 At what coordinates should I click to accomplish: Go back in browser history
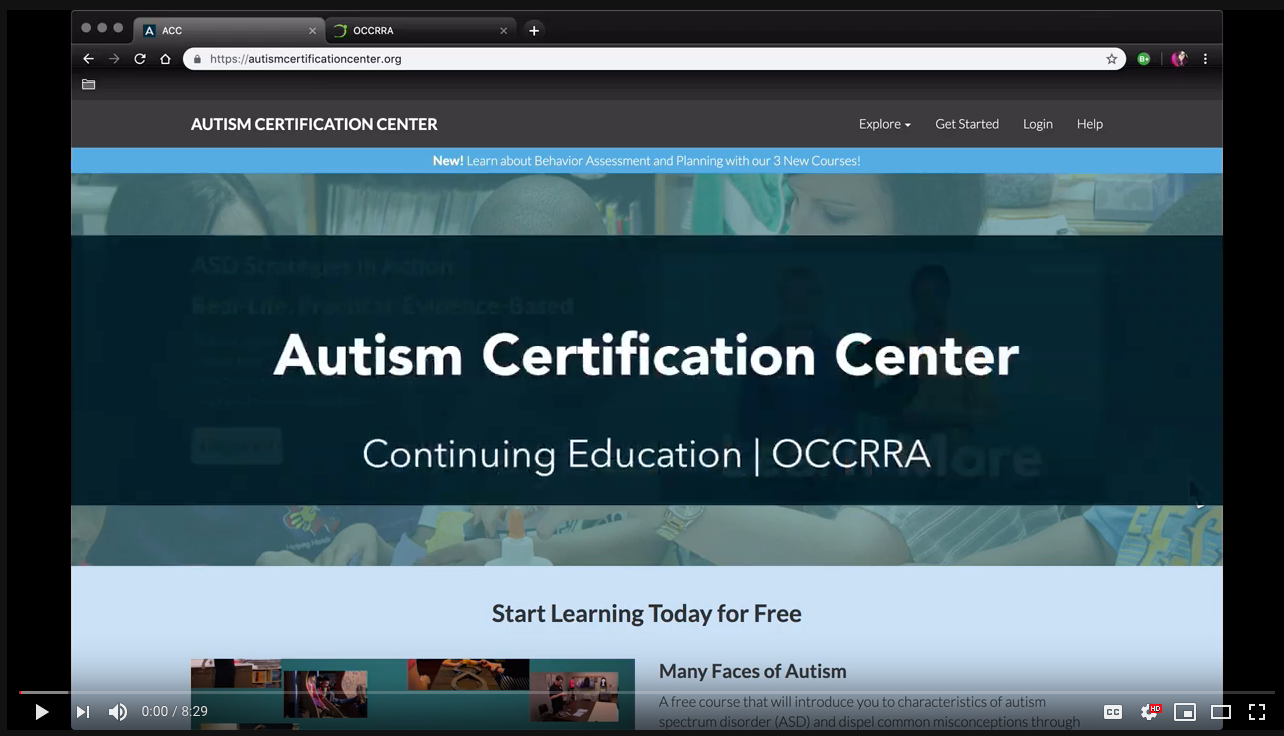click(88, 59)
